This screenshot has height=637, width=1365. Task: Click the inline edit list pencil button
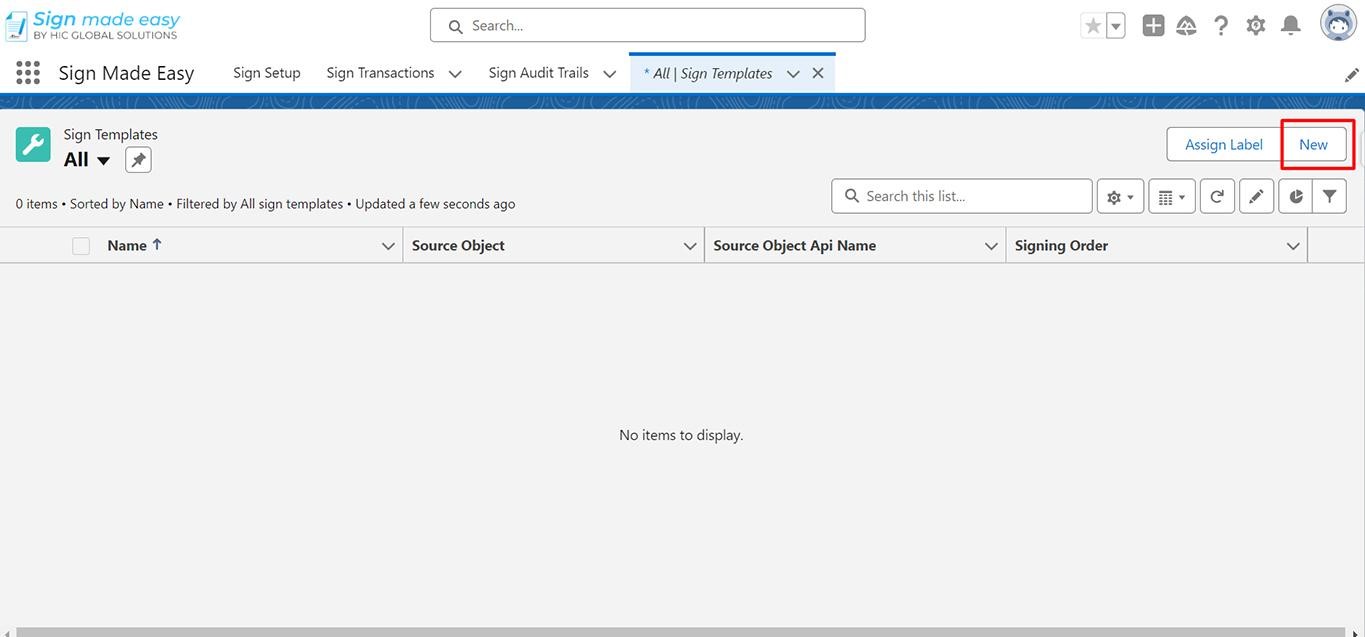coord(1256,197)
